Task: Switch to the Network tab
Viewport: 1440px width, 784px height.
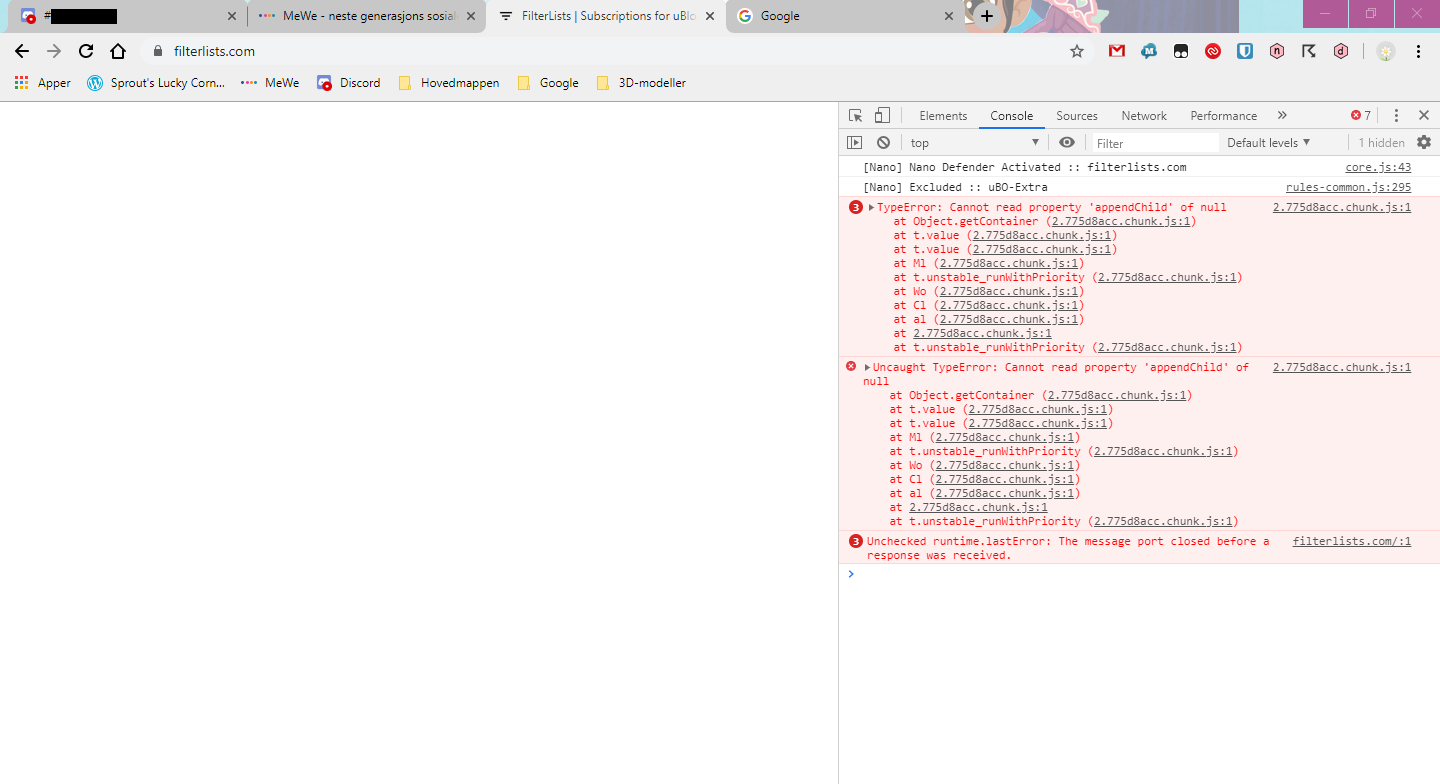Action: coord(1144,116)
